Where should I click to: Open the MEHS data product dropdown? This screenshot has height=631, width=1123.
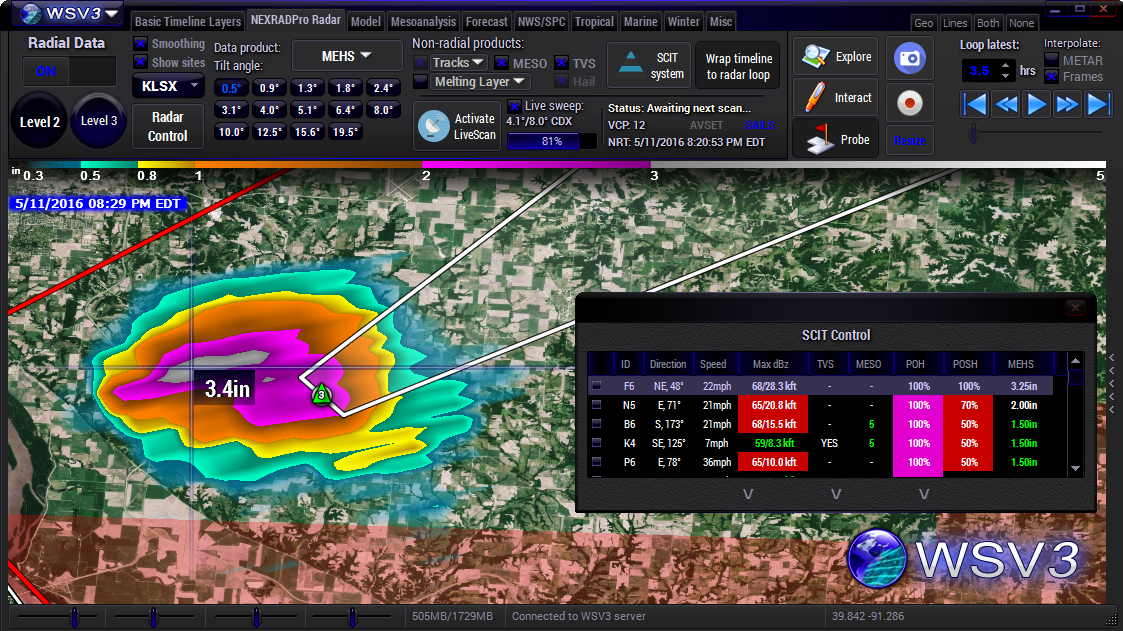[347, 56]
